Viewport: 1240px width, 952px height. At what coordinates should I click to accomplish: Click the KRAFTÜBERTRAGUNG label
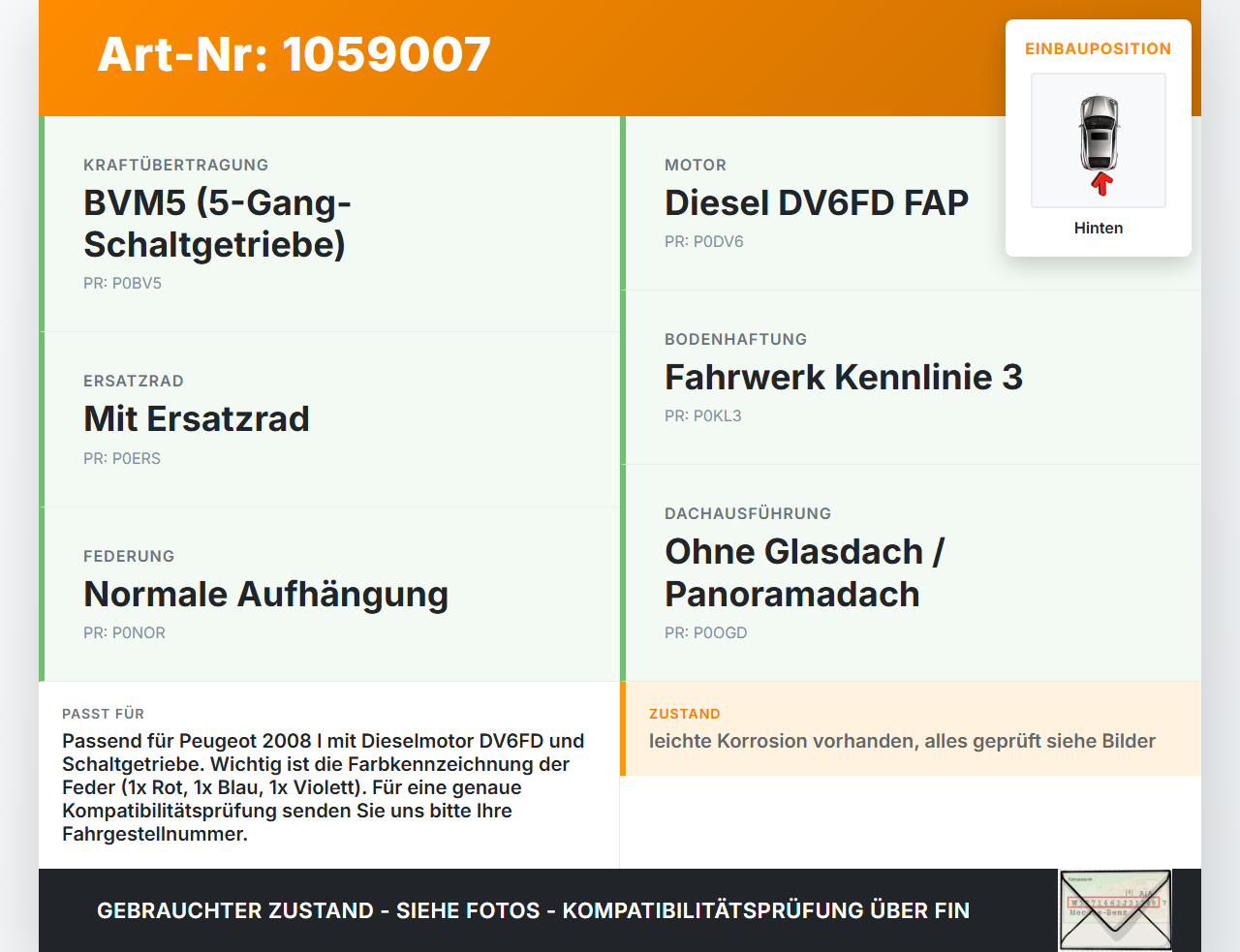click(x=176, y=165)
